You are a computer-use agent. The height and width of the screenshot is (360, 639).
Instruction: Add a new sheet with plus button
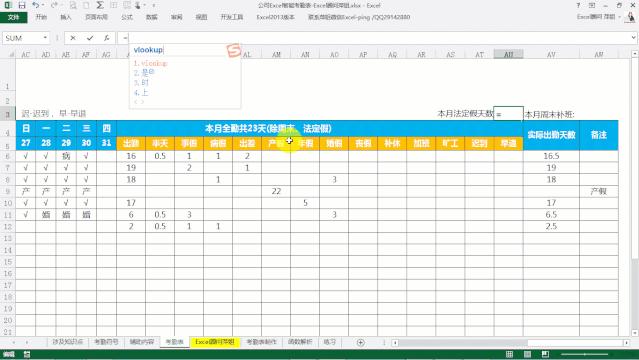(x=360, y=342)
